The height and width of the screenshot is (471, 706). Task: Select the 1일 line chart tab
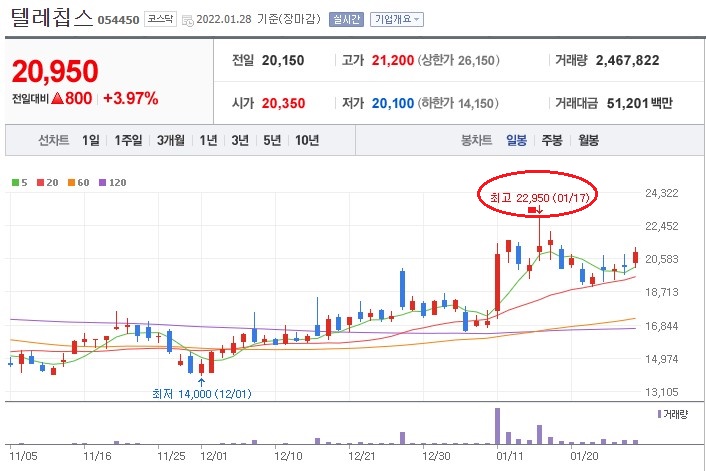pyautogui.click(x=91, y=140)
